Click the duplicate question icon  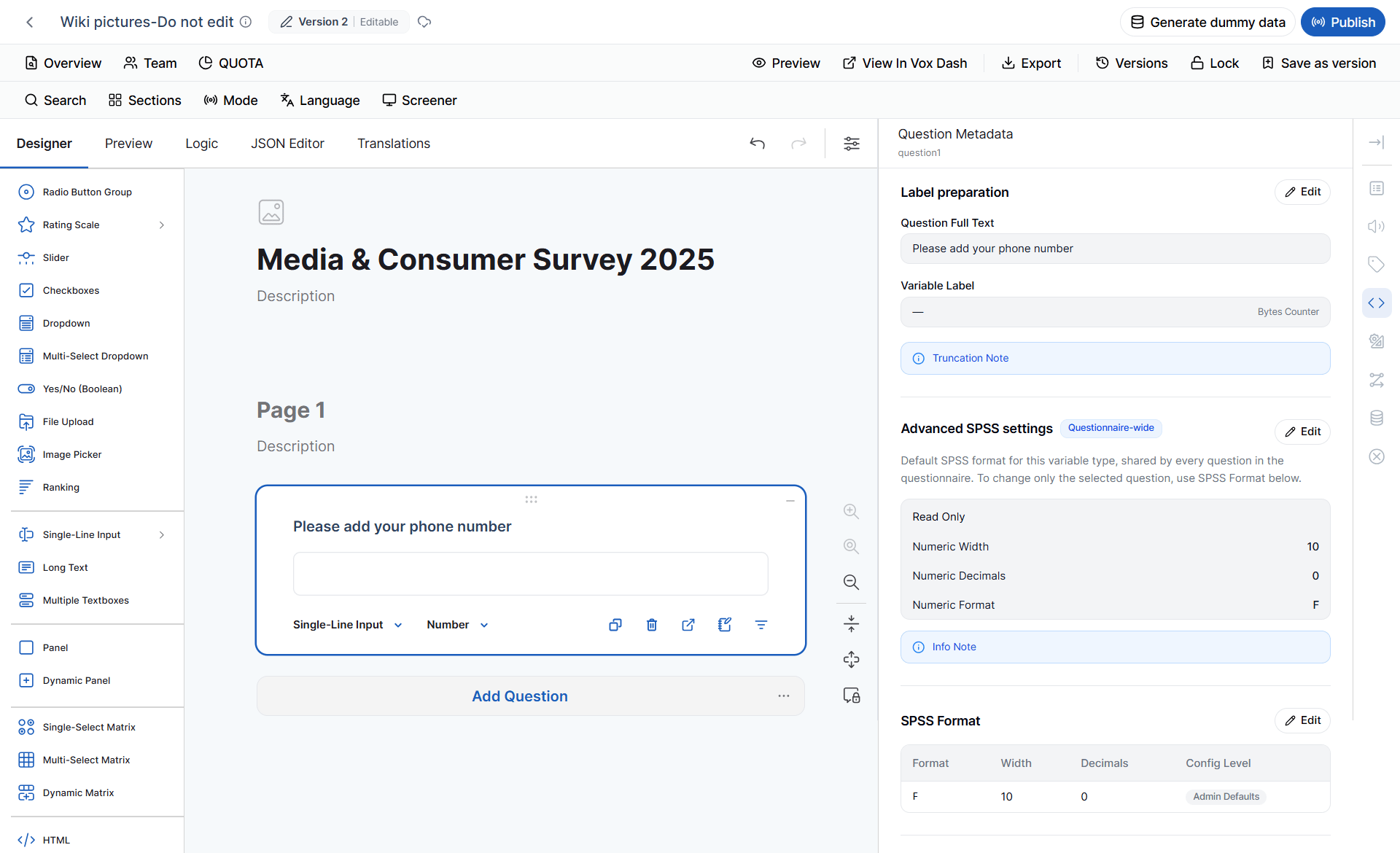pos(615,625)
